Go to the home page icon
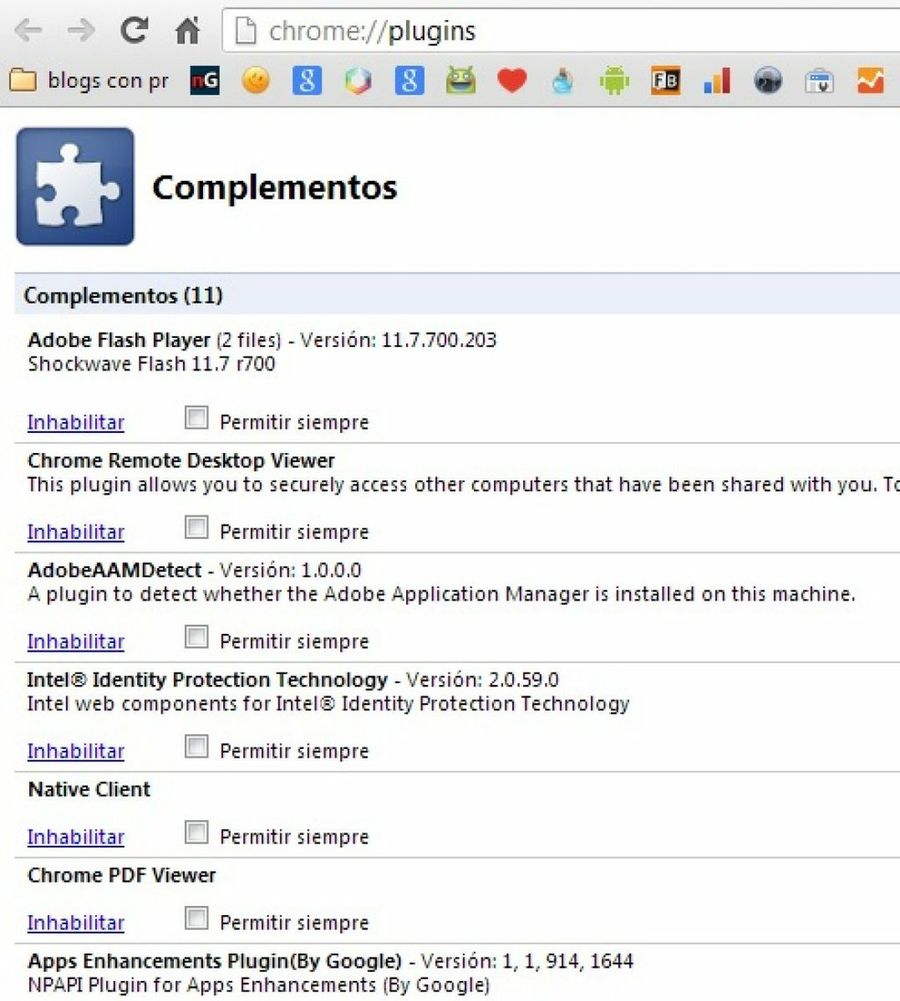 (x=187, y=31)
